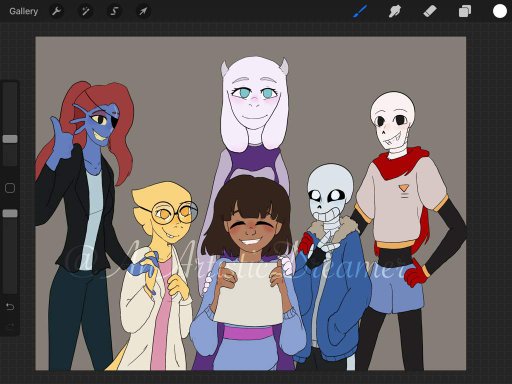Tap the square modify button on sidebar
512x384 pixels.
pos(10,188)
